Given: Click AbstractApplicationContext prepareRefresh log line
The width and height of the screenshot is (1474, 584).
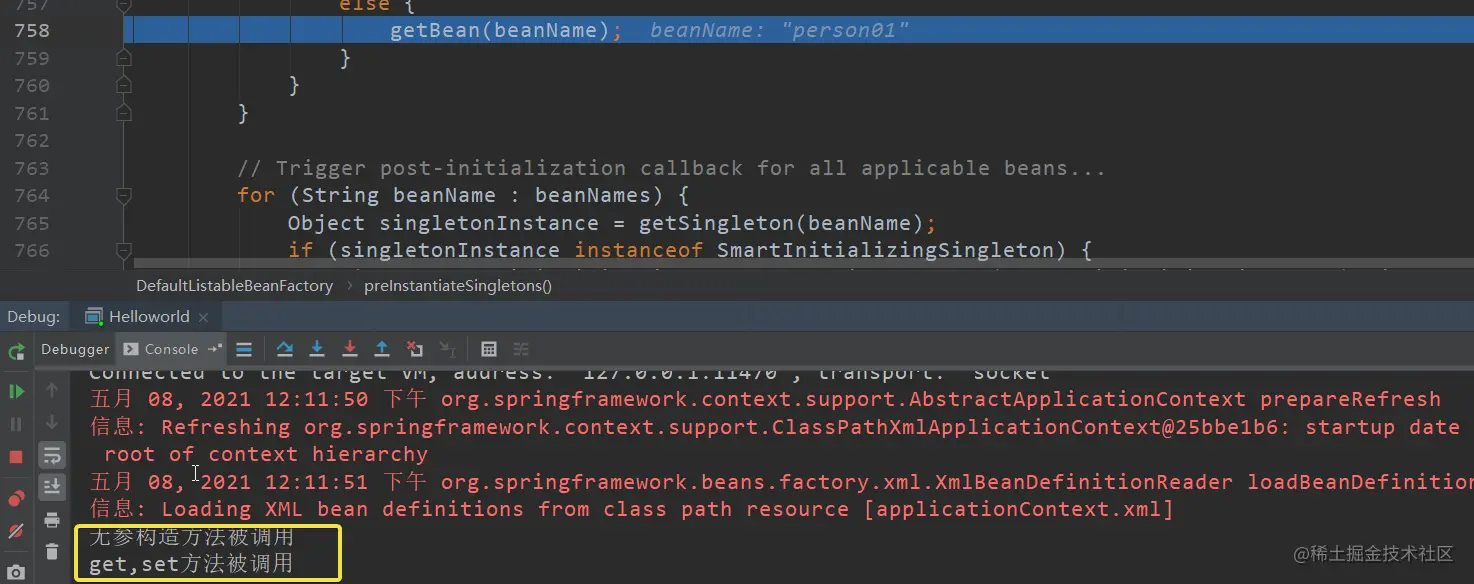Looking at the screenshot, I should tap(765, 399).
